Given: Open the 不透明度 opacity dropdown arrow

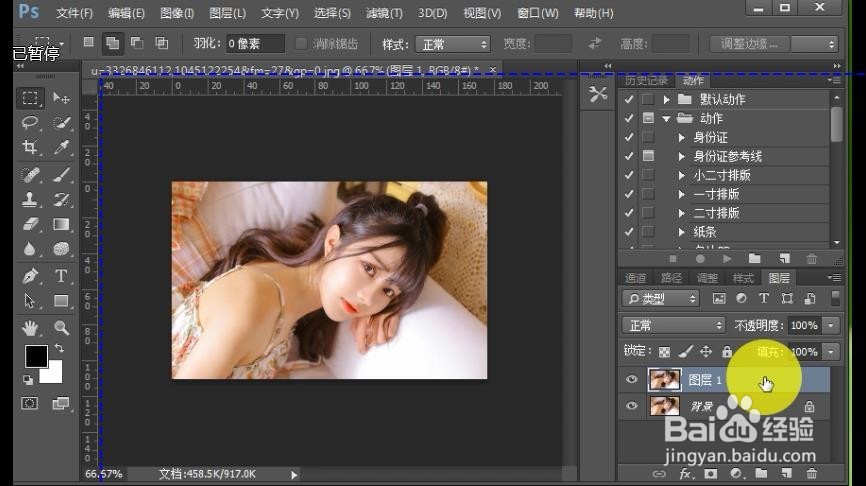Looking at the screenshot, I should [x=831, y=325].
